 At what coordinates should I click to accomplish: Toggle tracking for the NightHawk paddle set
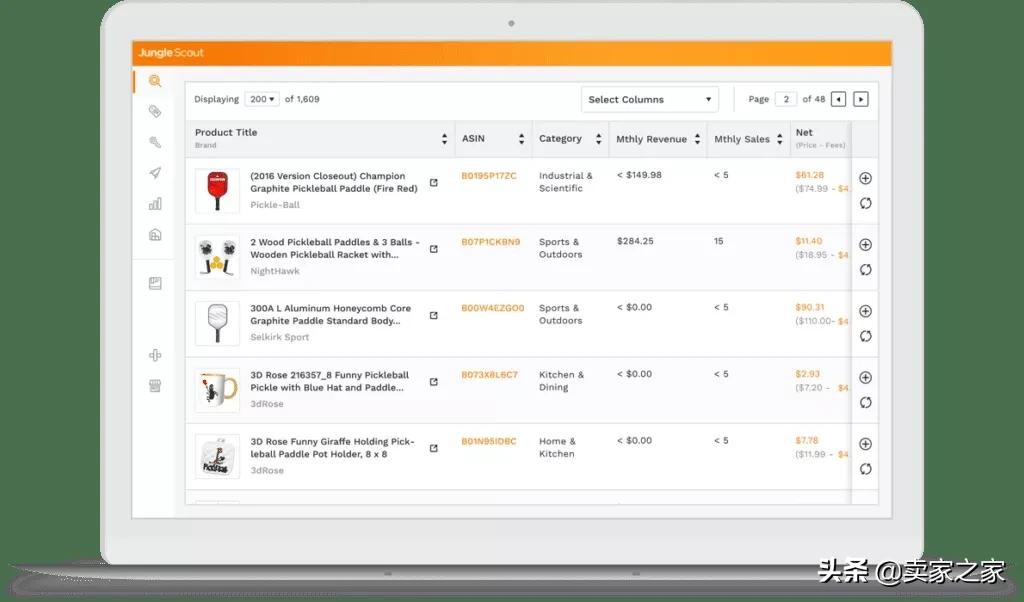point(866,243)
